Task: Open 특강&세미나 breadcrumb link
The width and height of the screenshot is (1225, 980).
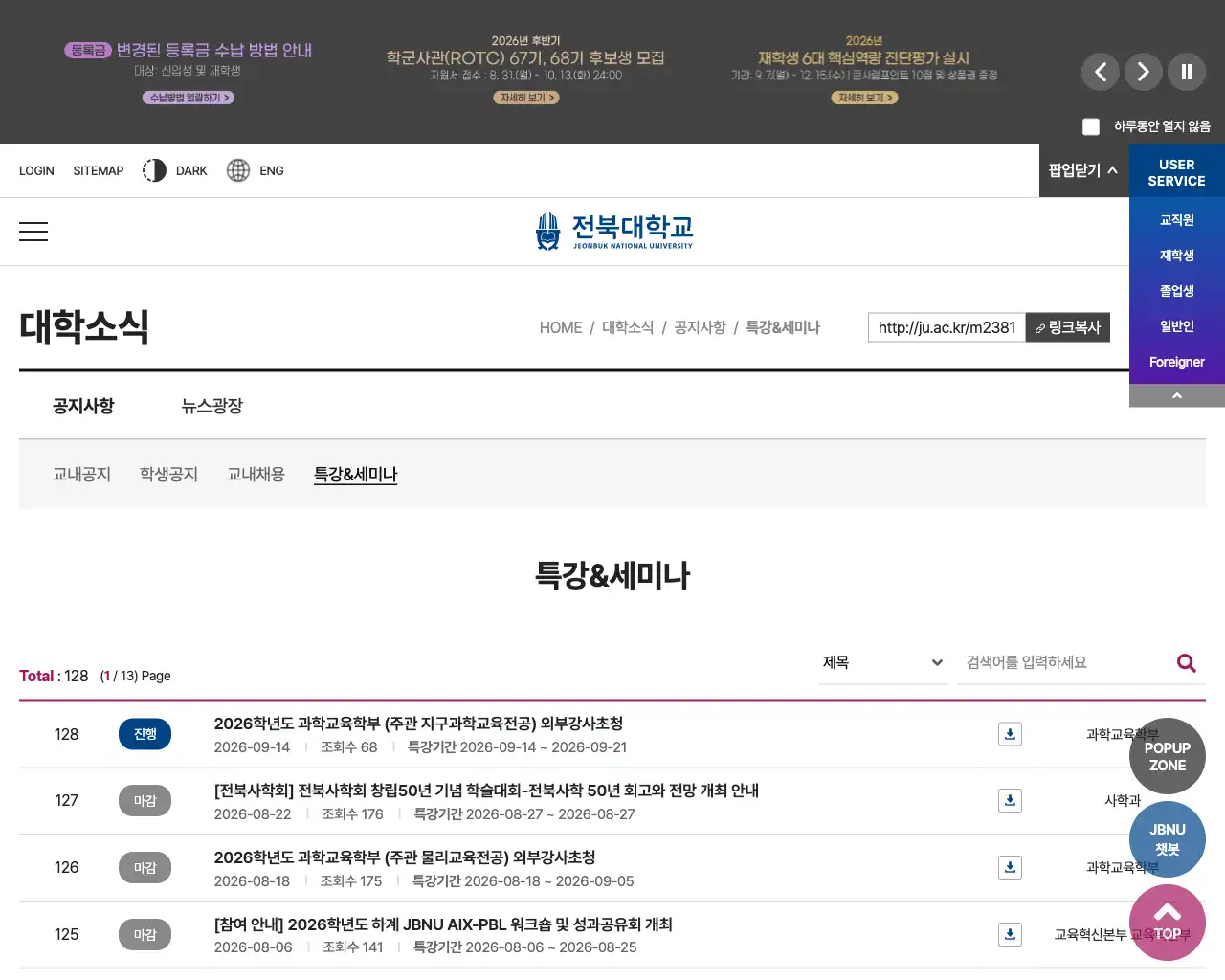Action: tap(783, 327)
